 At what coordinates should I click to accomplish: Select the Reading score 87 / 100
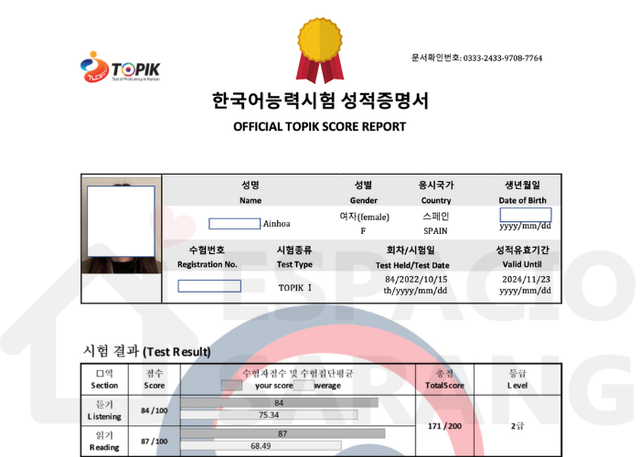pos(154,441)
